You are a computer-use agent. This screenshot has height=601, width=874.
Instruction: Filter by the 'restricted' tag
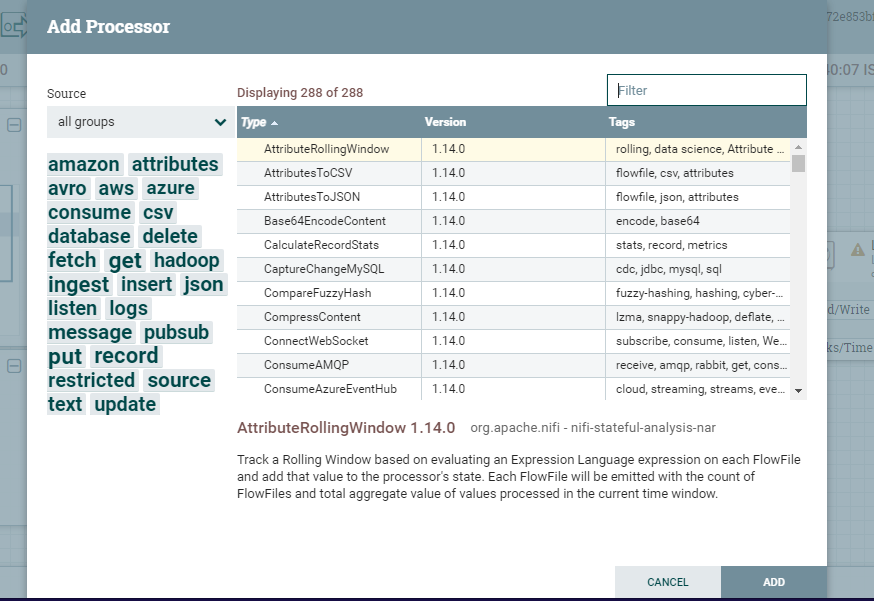pos(91,380)
